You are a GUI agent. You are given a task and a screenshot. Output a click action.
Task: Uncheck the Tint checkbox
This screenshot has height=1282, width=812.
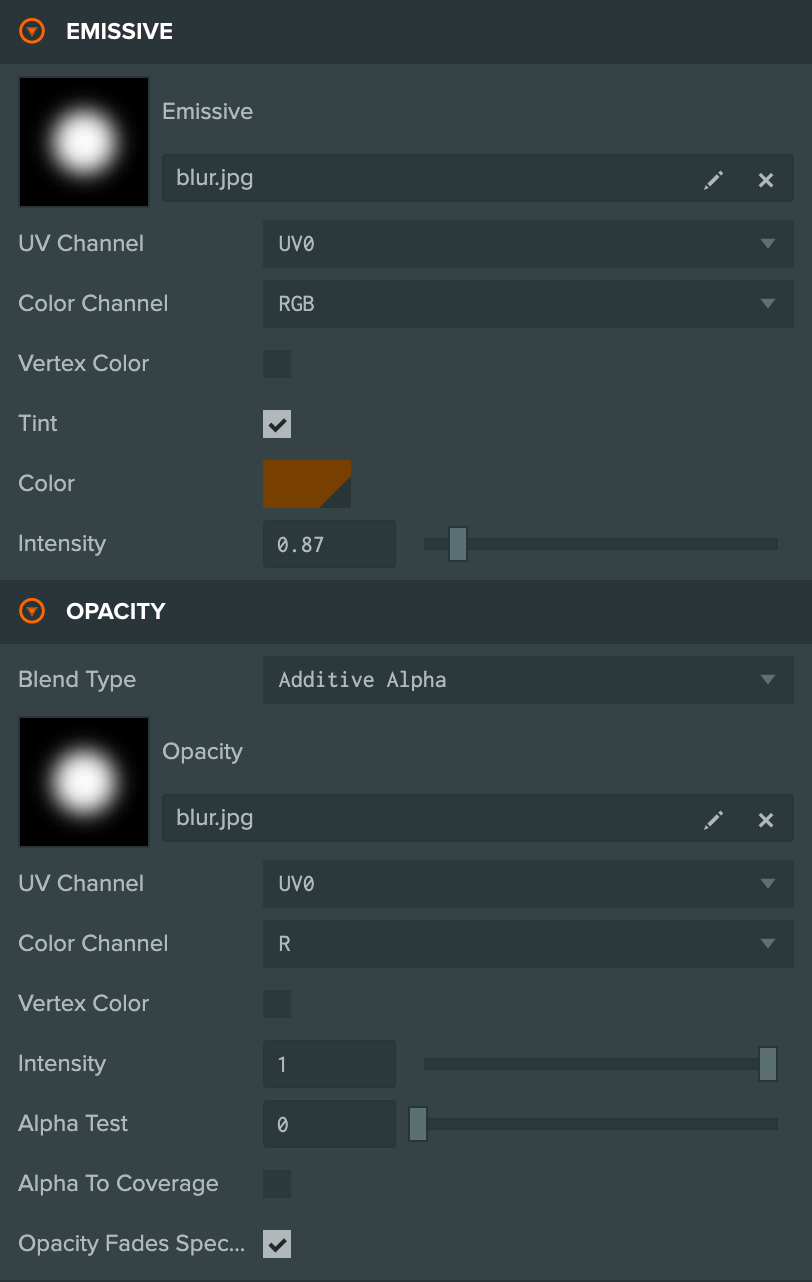pos(277,424)
